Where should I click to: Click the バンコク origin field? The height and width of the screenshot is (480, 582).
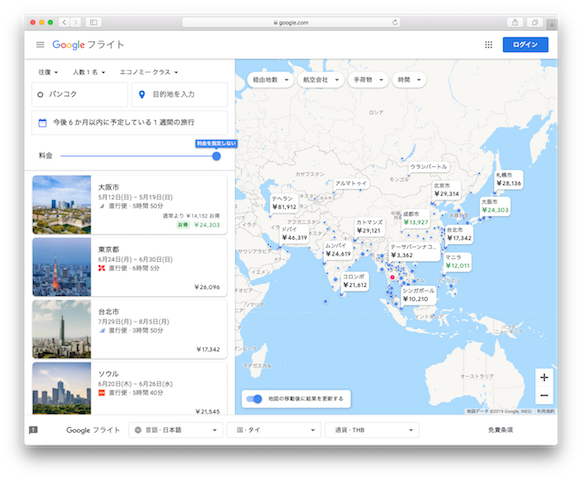(x=79, y=94)
